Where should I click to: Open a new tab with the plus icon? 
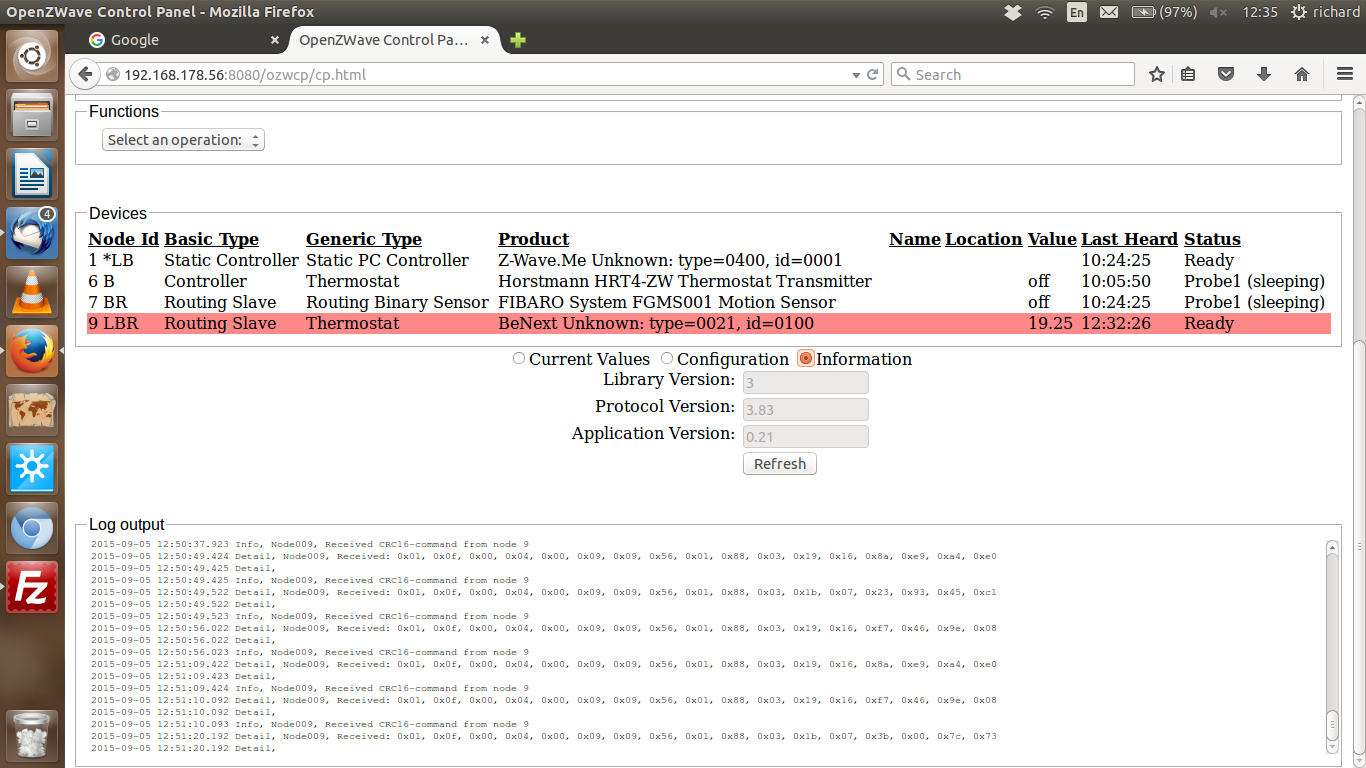[518, 40]
